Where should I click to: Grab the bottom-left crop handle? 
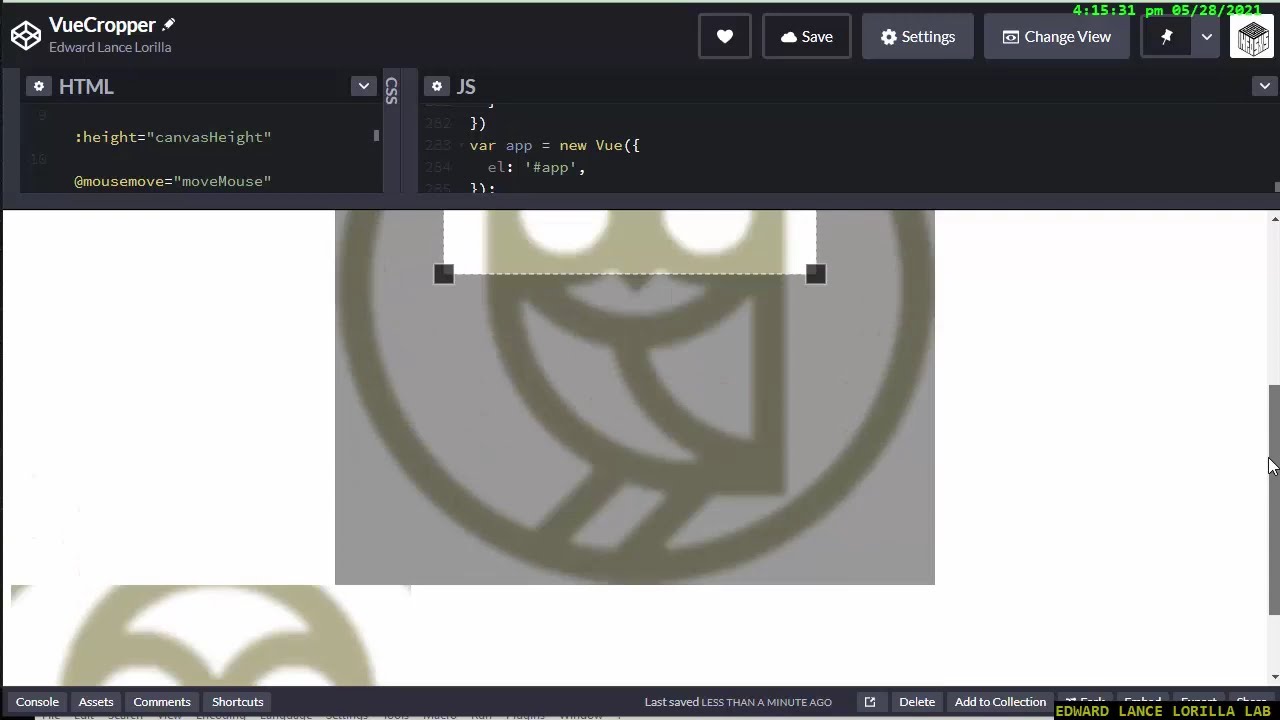pyautogui.click(x=444, y=274)
